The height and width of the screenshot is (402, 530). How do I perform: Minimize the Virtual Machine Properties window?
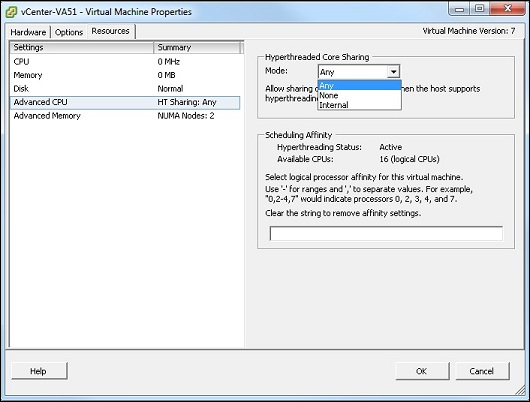(459, 9)
